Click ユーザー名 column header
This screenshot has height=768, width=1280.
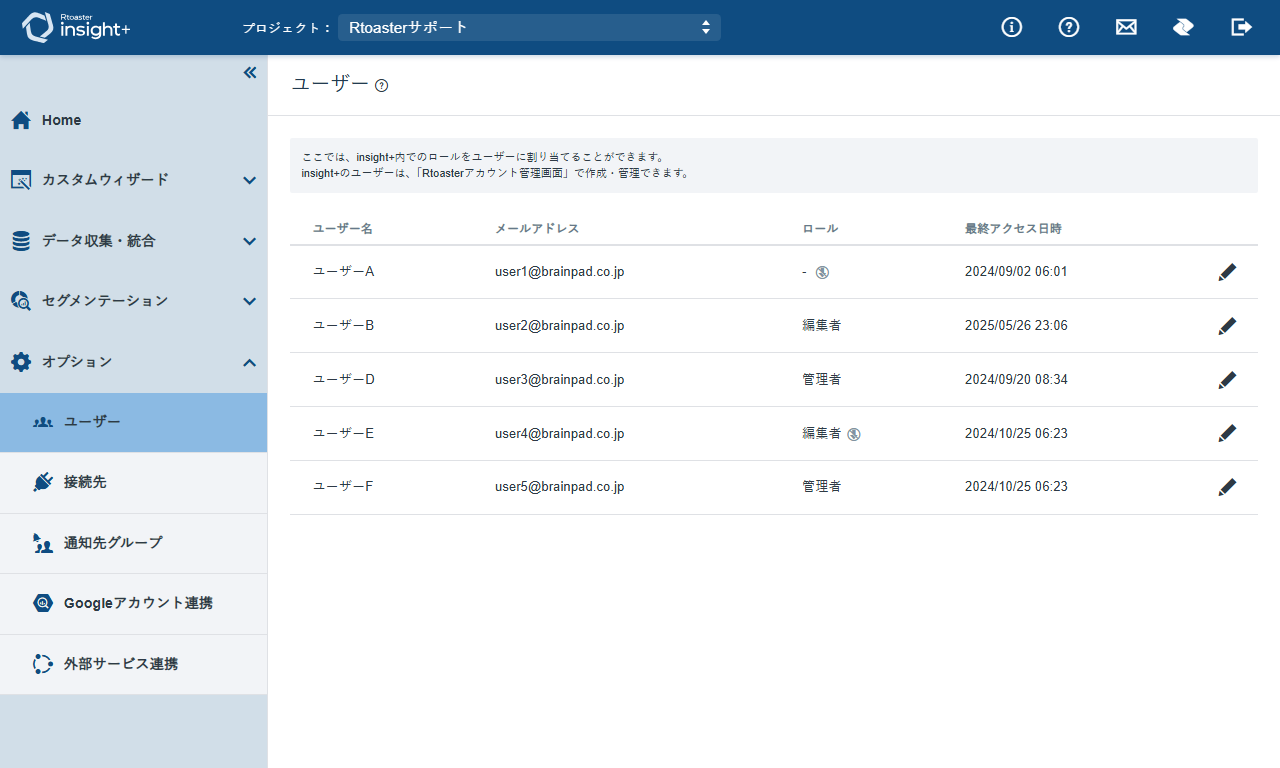pyautogui.click(x=343, y=228)
